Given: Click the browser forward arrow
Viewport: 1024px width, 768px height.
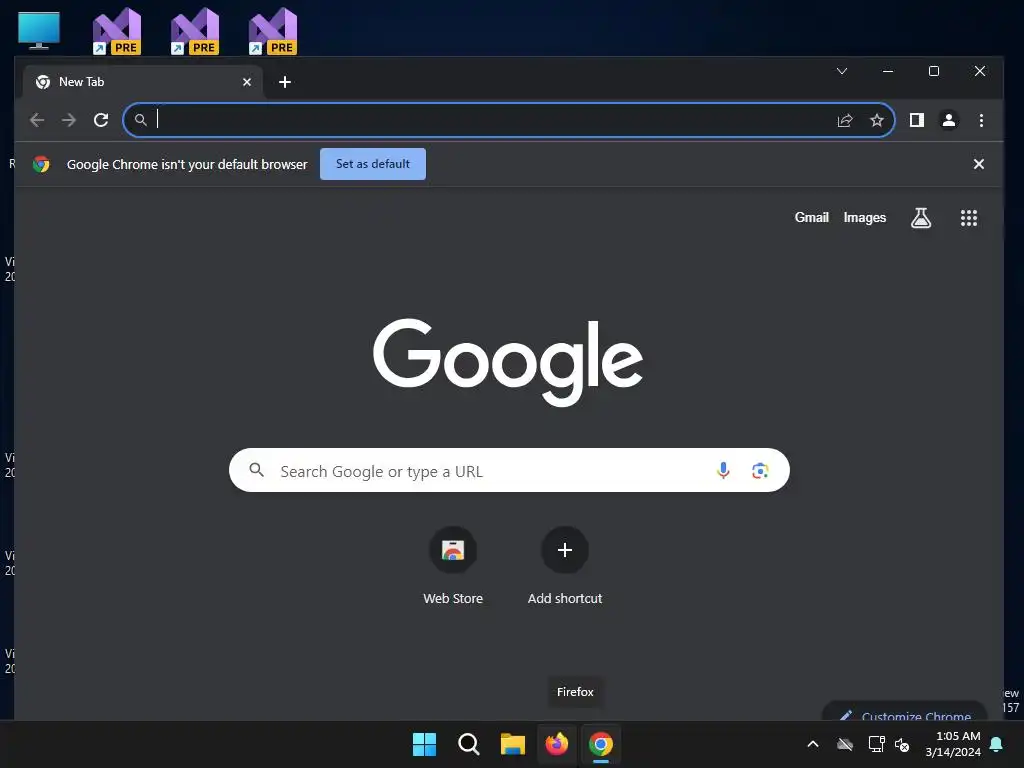Looking at the screenshot, I should pos(69,120).
